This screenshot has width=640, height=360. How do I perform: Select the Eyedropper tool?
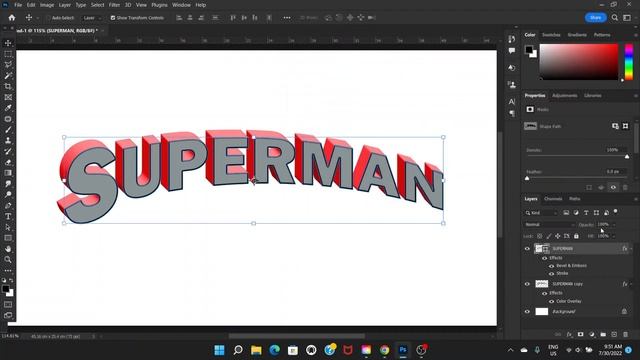click(x=8, y=108)
